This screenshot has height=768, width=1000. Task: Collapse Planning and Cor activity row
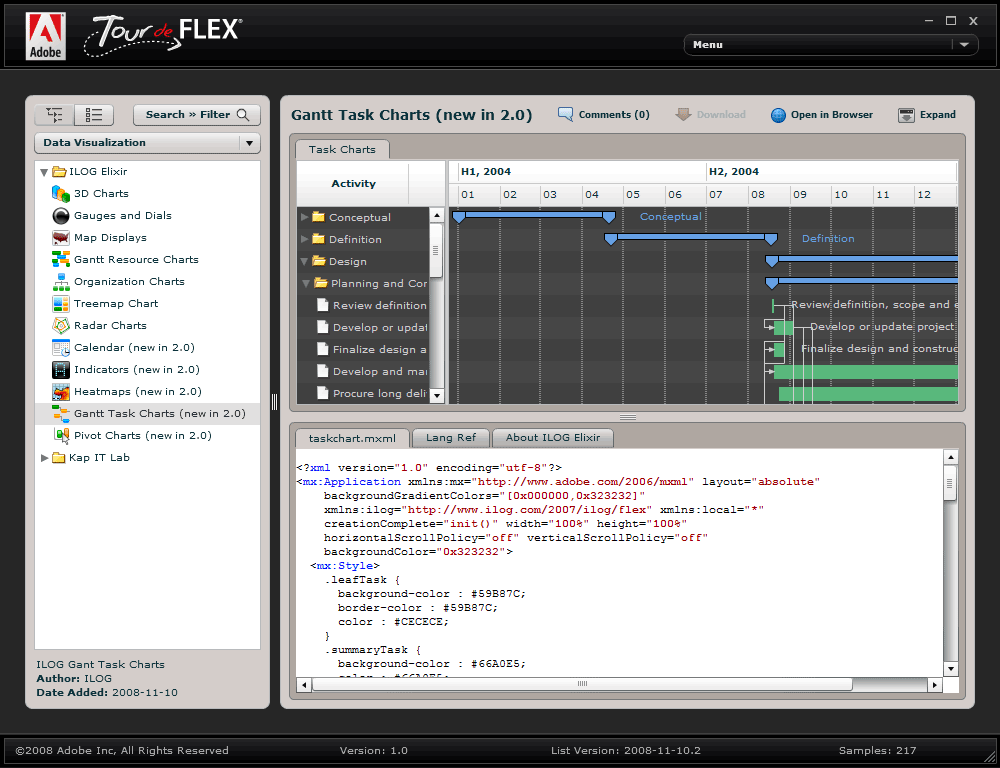click(x=306, y=283)
